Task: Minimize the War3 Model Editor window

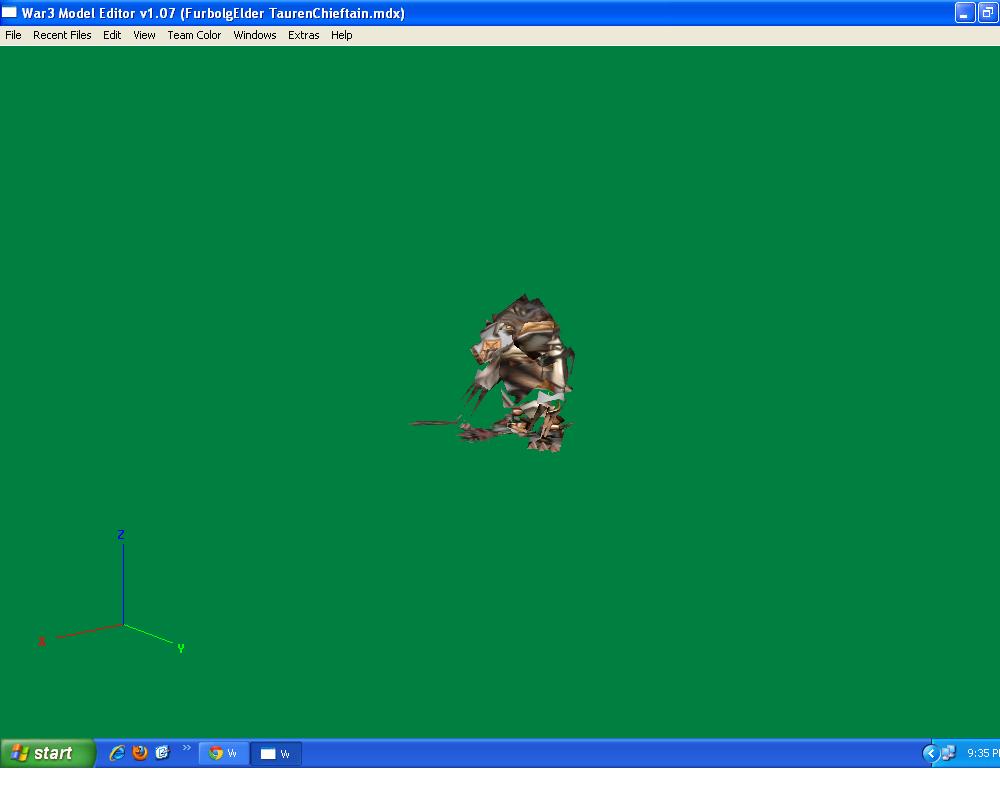Action: click(x=964, y=13)
